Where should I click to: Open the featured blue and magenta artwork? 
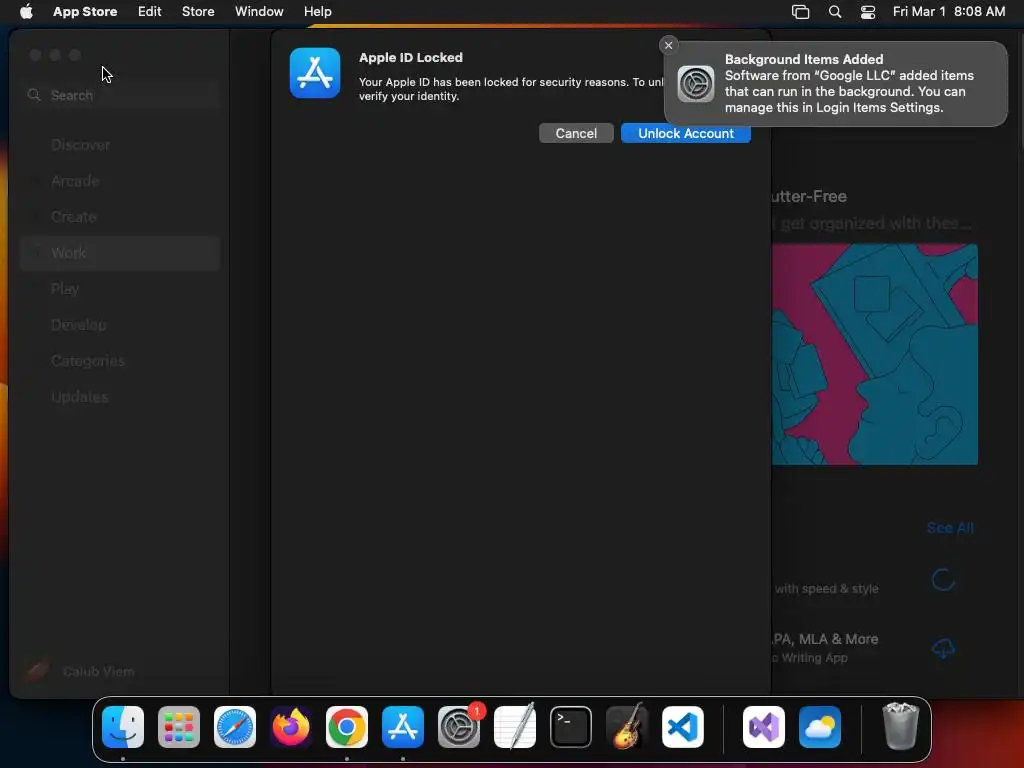pyautogui.click(x=874, y=355)
